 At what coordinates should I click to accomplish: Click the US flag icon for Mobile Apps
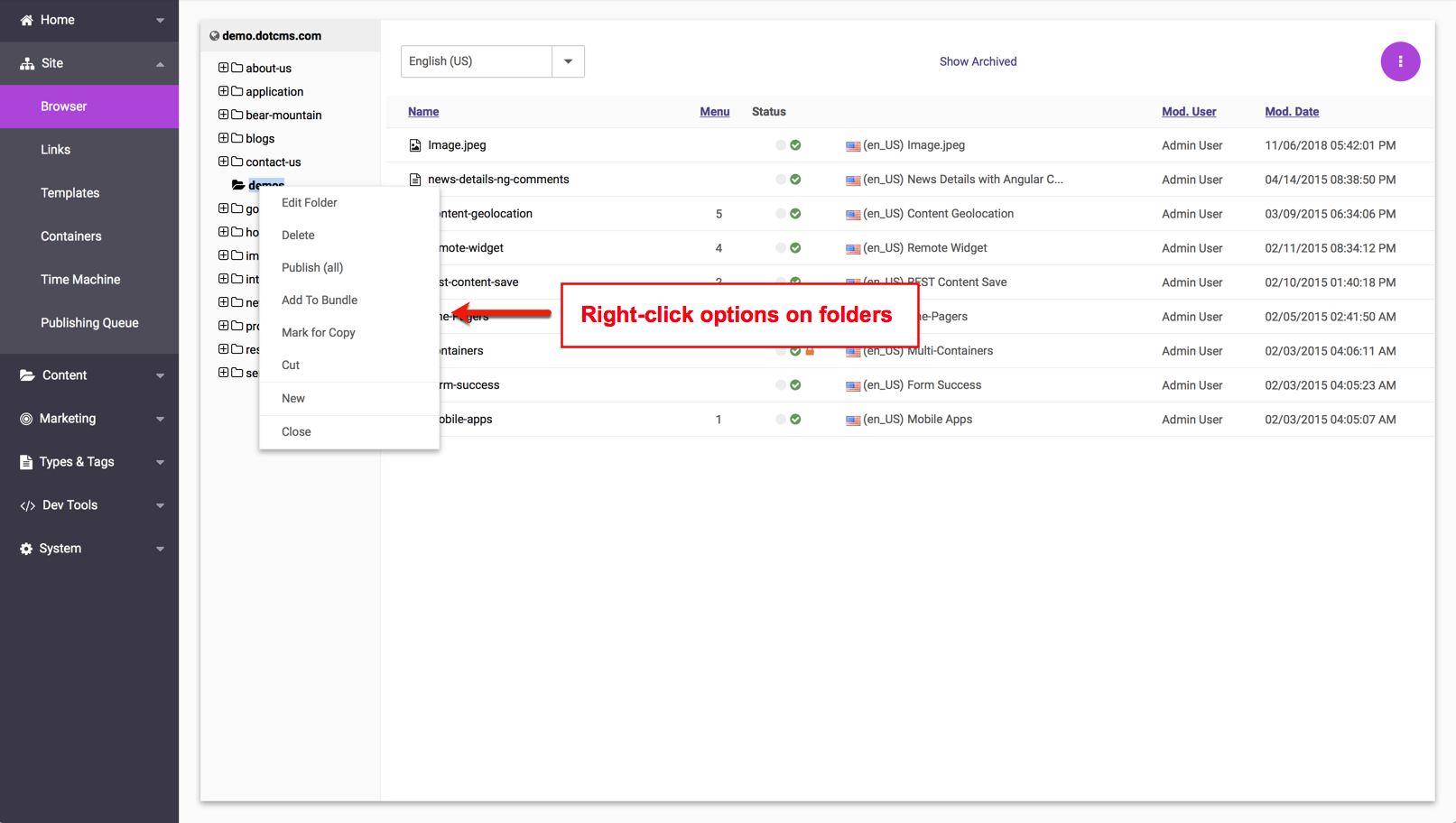(852, 420)
